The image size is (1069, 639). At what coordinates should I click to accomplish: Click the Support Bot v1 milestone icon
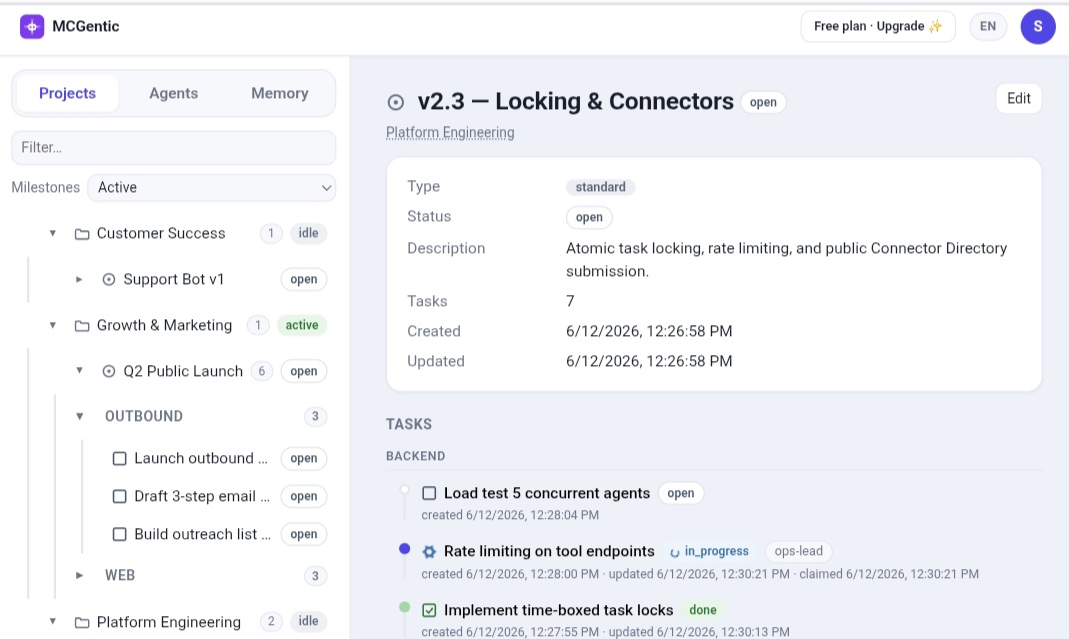click(x=108, y=279)
